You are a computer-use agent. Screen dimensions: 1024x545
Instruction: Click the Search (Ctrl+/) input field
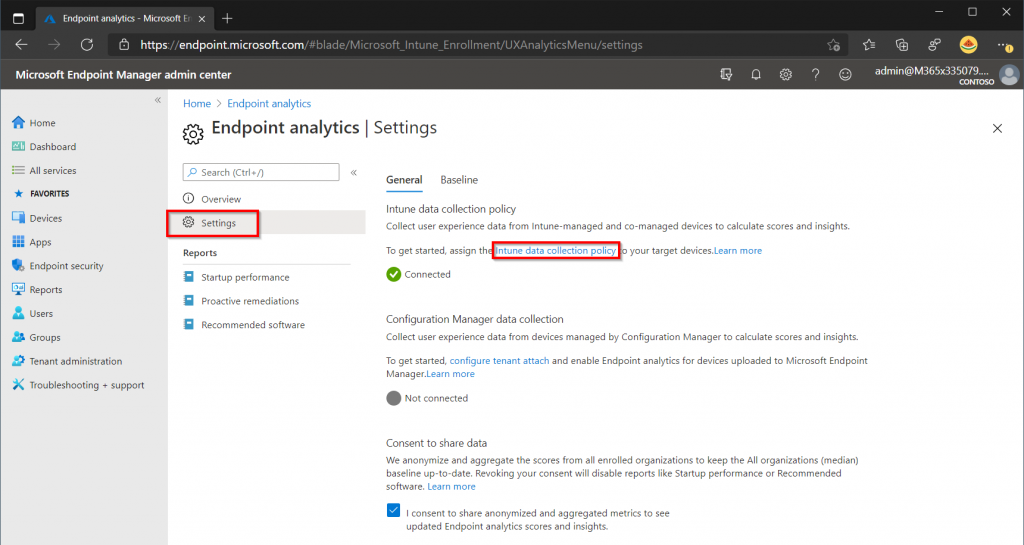(261, 172)
